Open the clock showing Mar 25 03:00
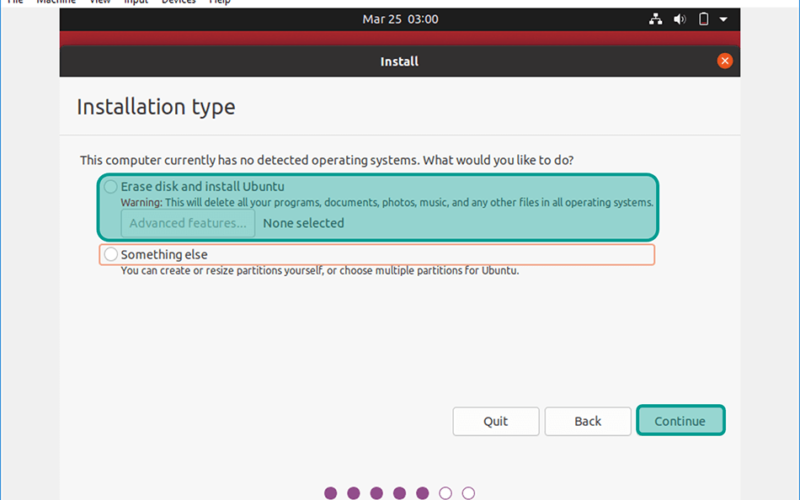The image size is (800, 500). [401, 19]
